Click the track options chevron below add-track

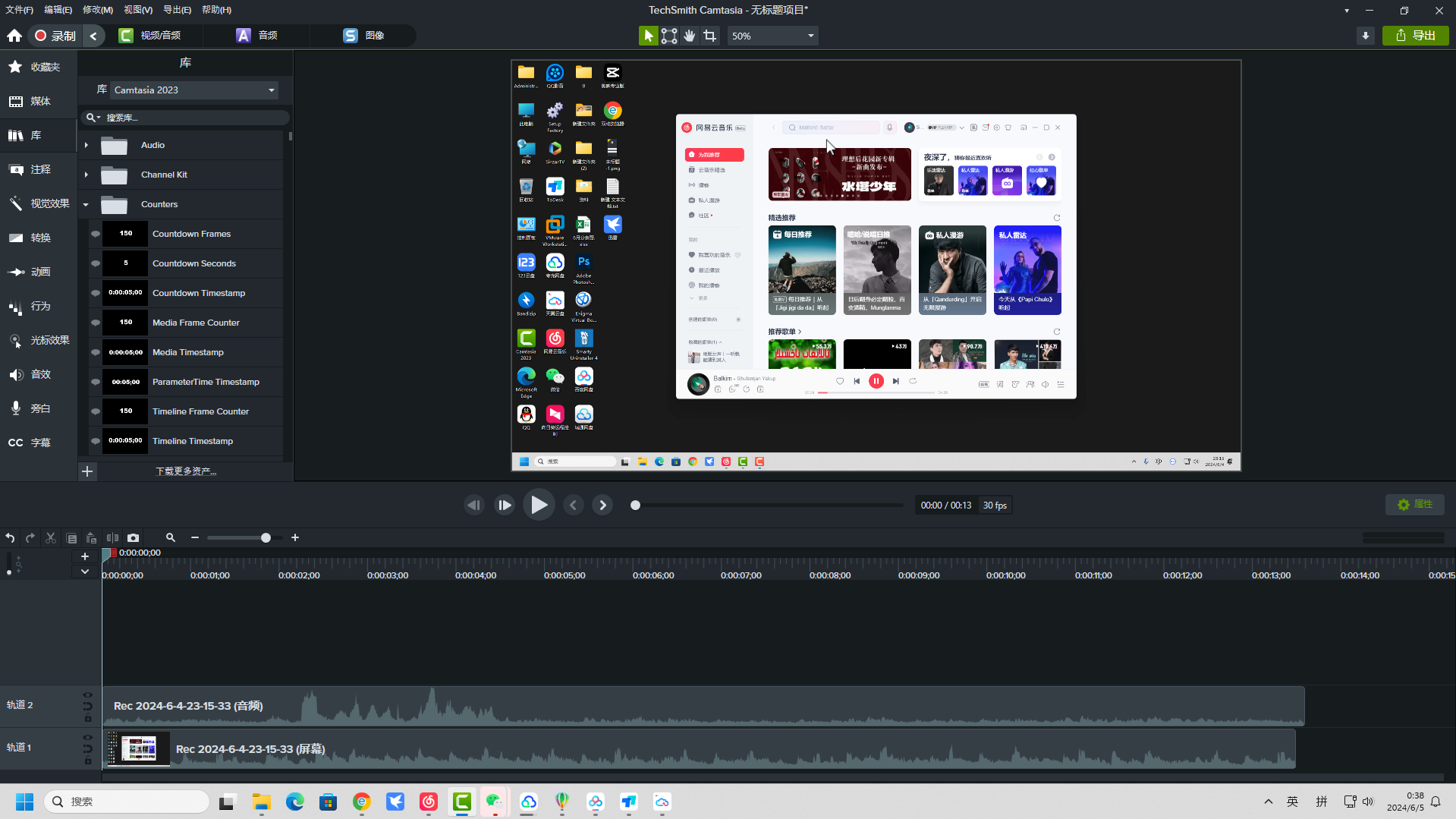[x=85, y=572]
